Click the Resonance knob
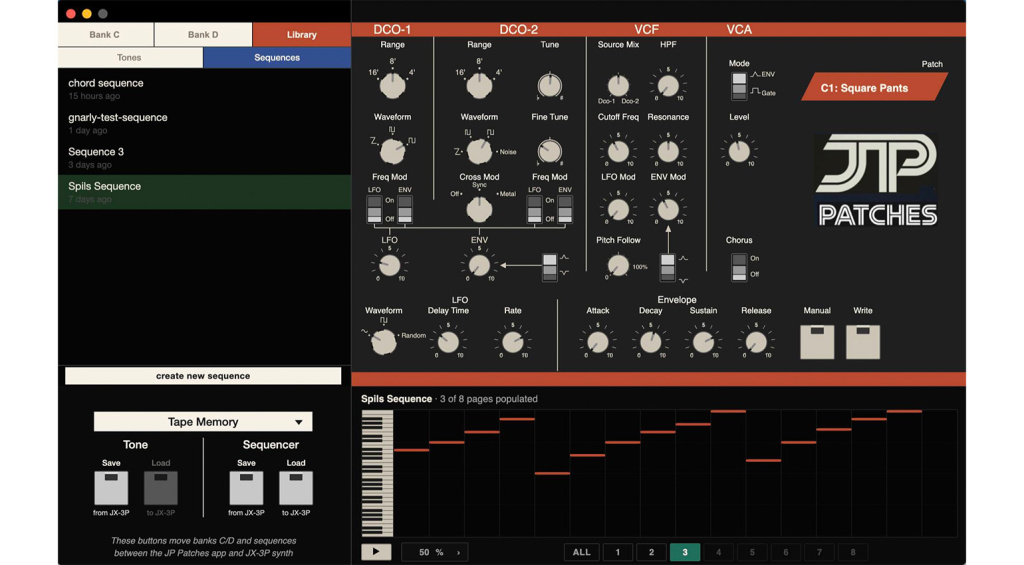 pyautogui.click(x=667, y=152)
